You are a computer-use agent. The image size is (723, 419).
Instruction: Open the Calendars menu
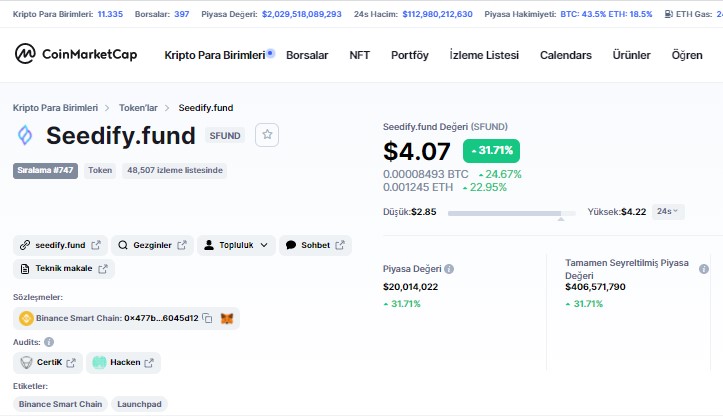[566, 55]
